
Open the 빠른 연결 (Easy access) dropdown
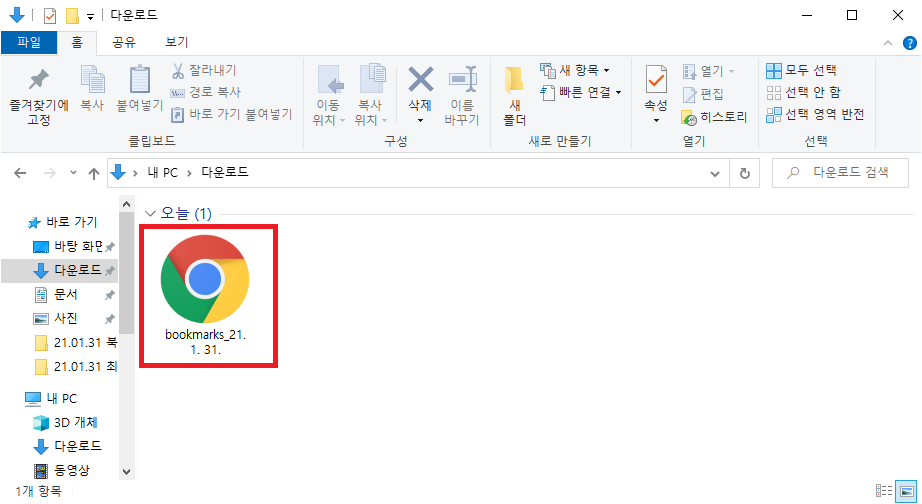(x=581, y=92)
